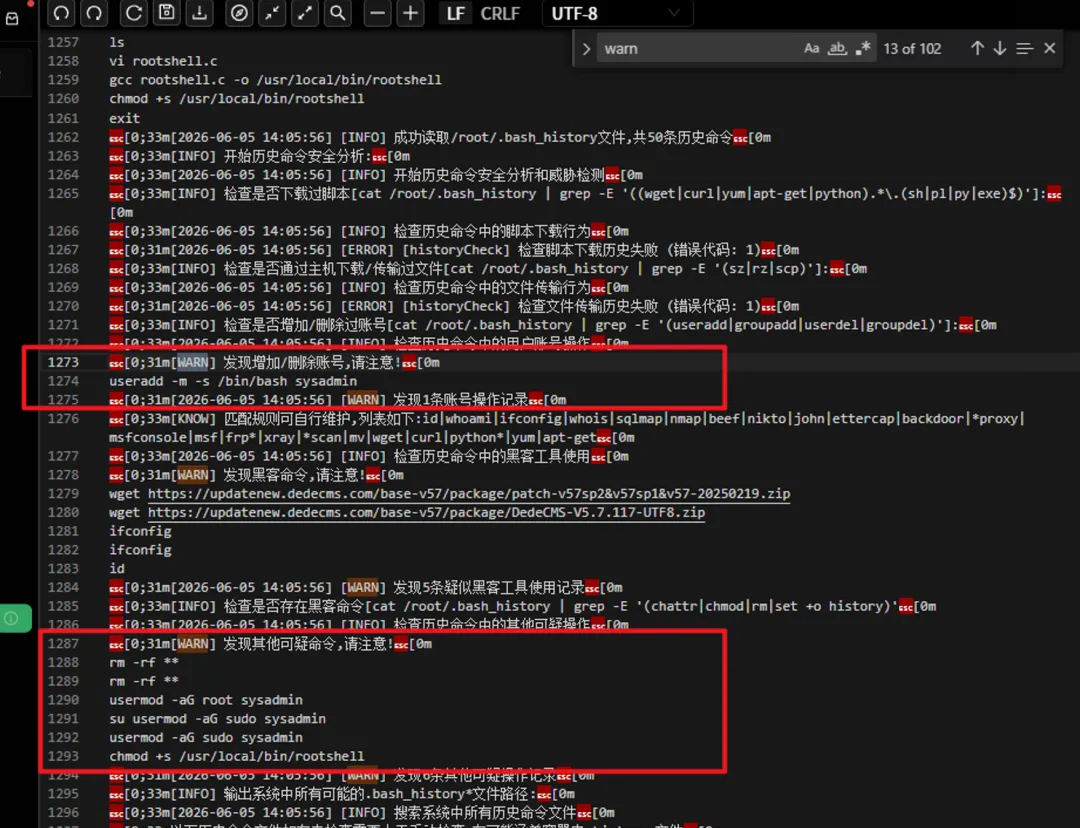Click the 'id' command on line 1283
The width and height of the screenshot is (1080, 828).
[x=116, y=568]
